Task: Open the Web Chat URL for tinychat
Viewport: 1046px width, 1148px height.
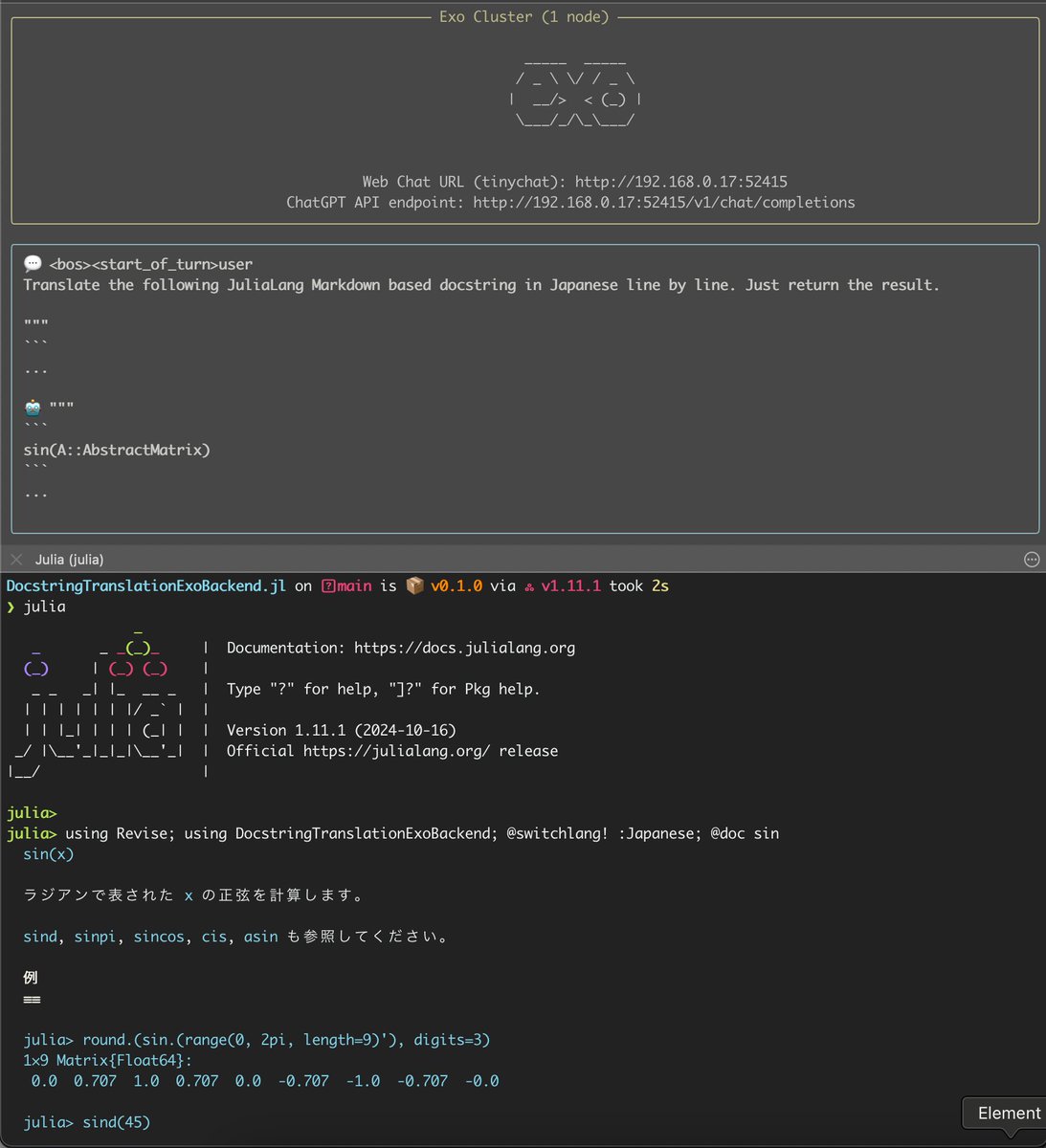Action: (x=680, y=182)
